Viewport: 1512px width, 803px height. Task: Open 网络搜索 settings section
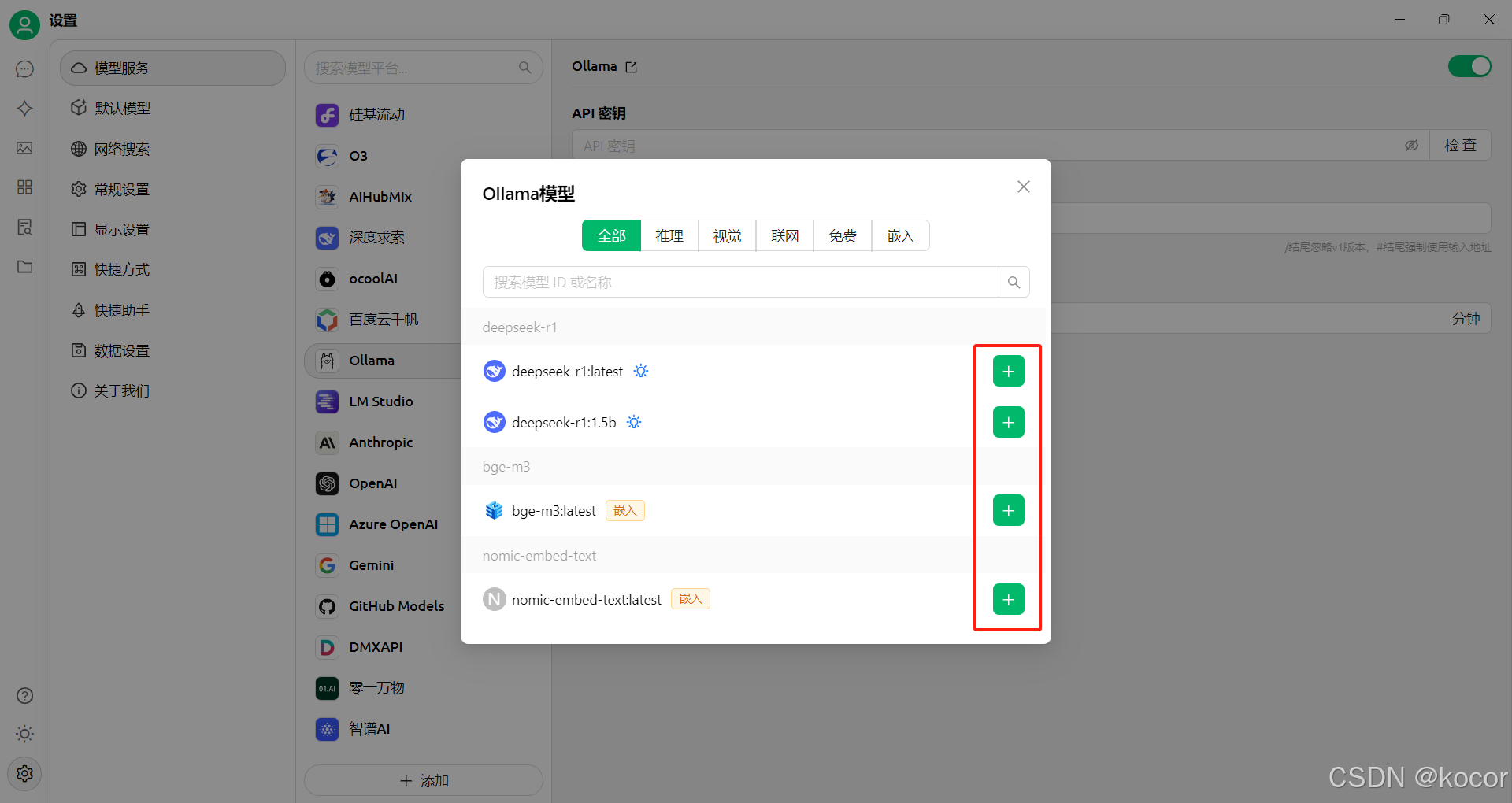tap(172, 149)
